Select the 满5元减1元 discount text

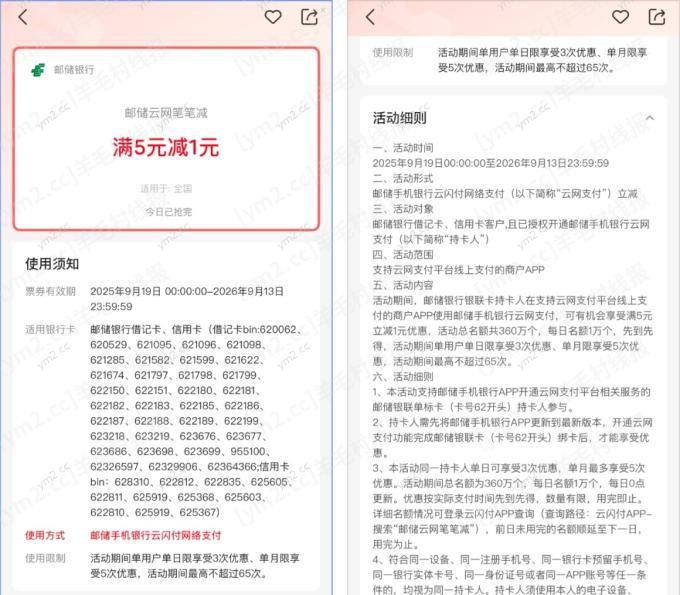[165, 148]
